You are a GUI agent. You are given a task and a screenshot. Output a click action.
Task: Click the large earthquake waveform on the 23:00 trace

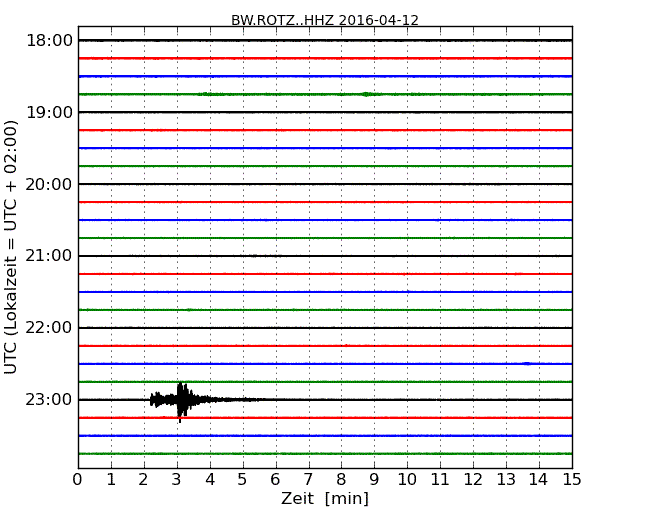tap(182, 400)
